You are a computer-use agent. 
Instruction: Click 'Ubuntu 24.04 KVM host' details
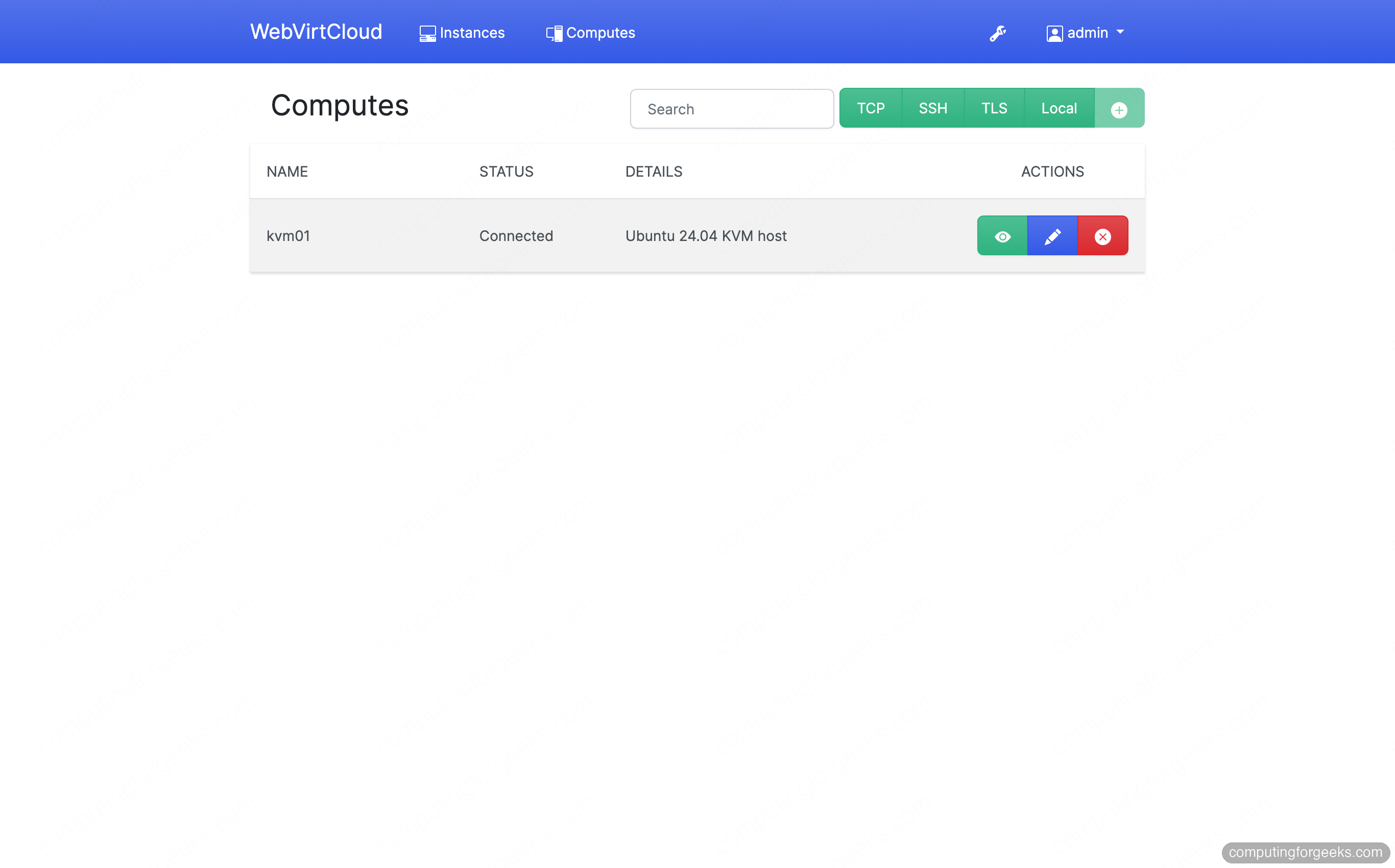[706, 236]
